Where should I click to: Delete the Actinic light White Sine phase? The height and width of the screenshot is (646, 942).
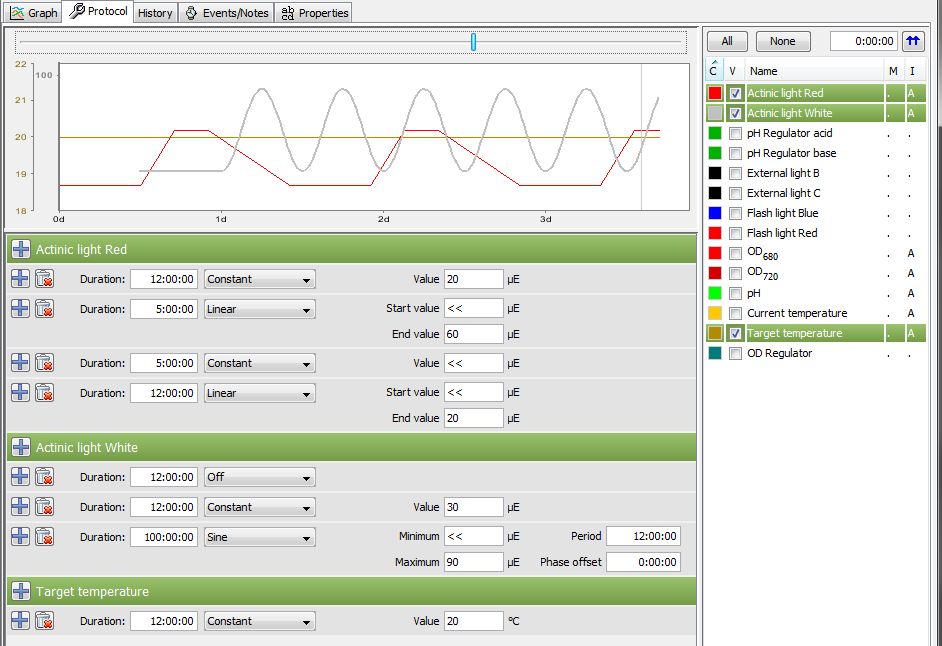tap(44, 537)
